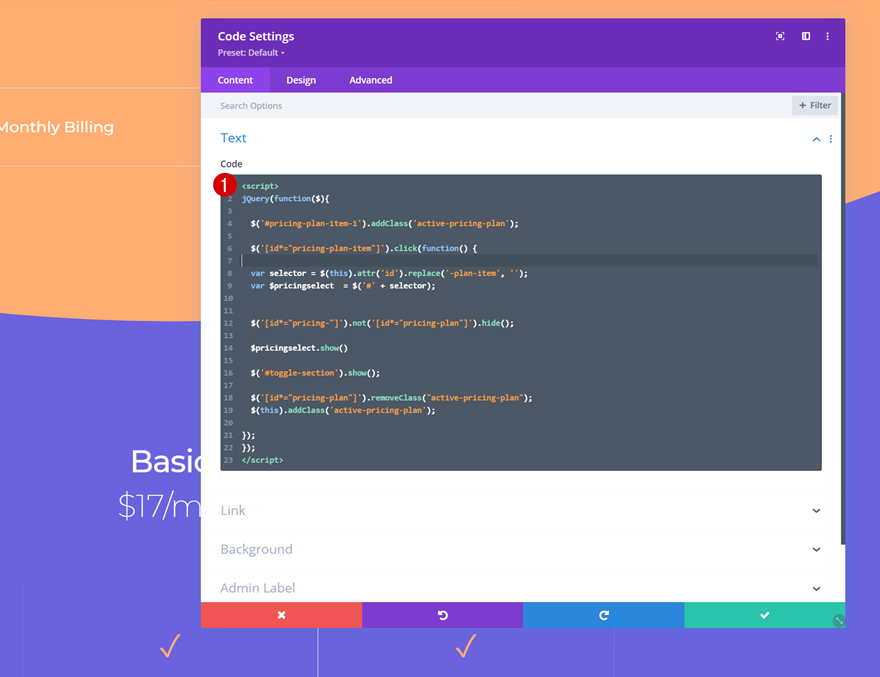This screenshot has width=880, height=677.
Task: Click in the Search Options field
Action: pos(497,106)
